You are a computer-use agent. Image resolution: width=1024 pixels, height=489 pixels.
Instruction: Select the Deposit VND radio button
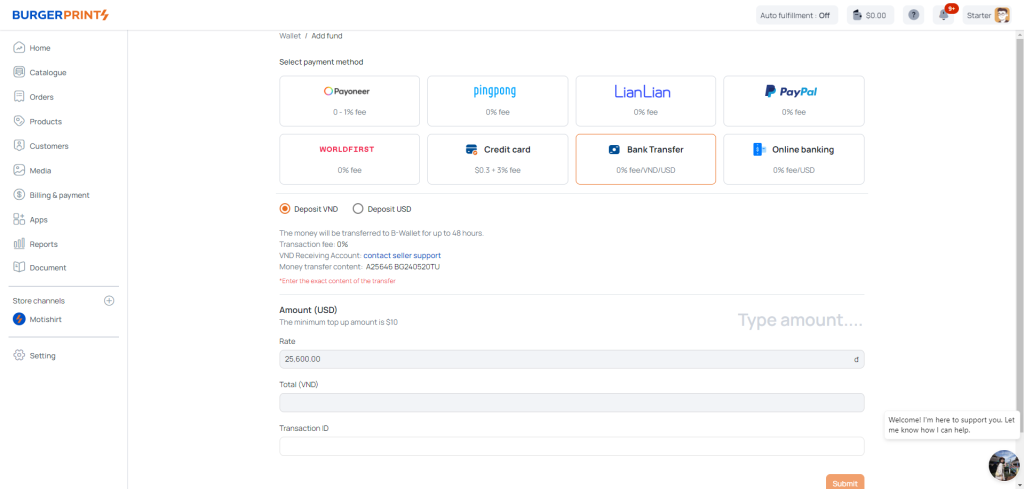point(285,209)
